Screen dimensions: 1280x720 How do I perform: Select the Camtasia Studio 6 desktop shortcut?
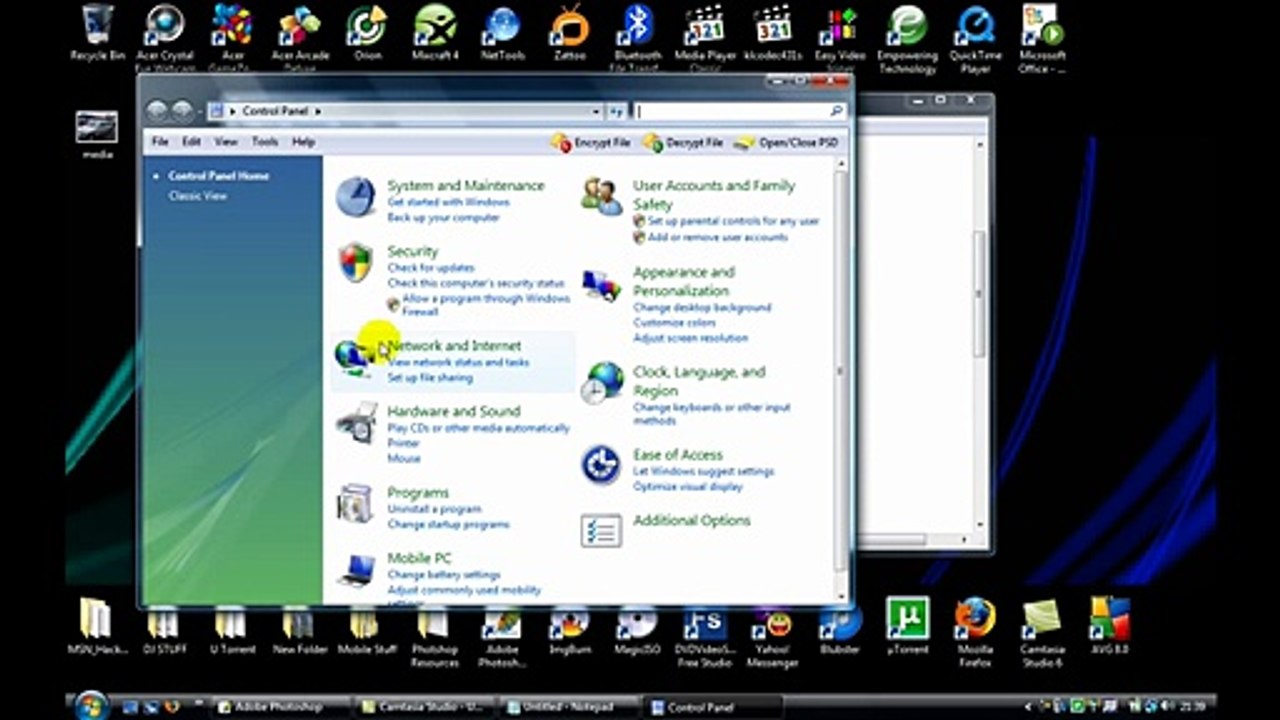pos(1043,632)
